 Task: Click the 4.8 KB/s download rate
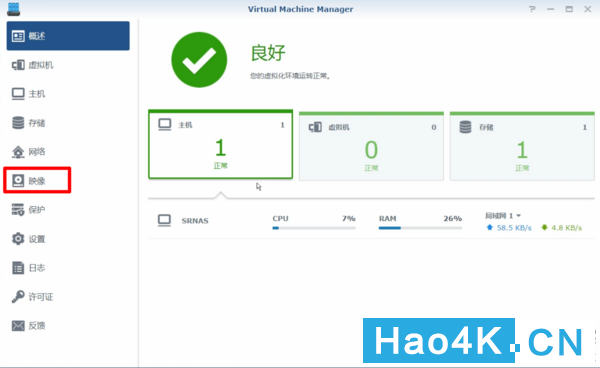(566, 228)
